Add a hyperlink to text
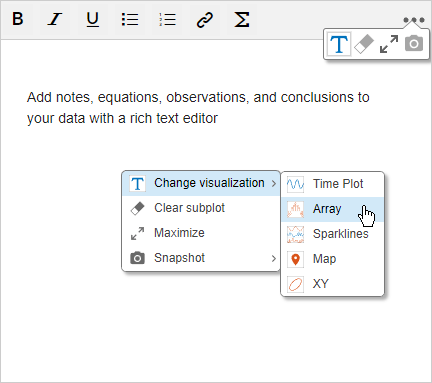 [x=204, y=19]
